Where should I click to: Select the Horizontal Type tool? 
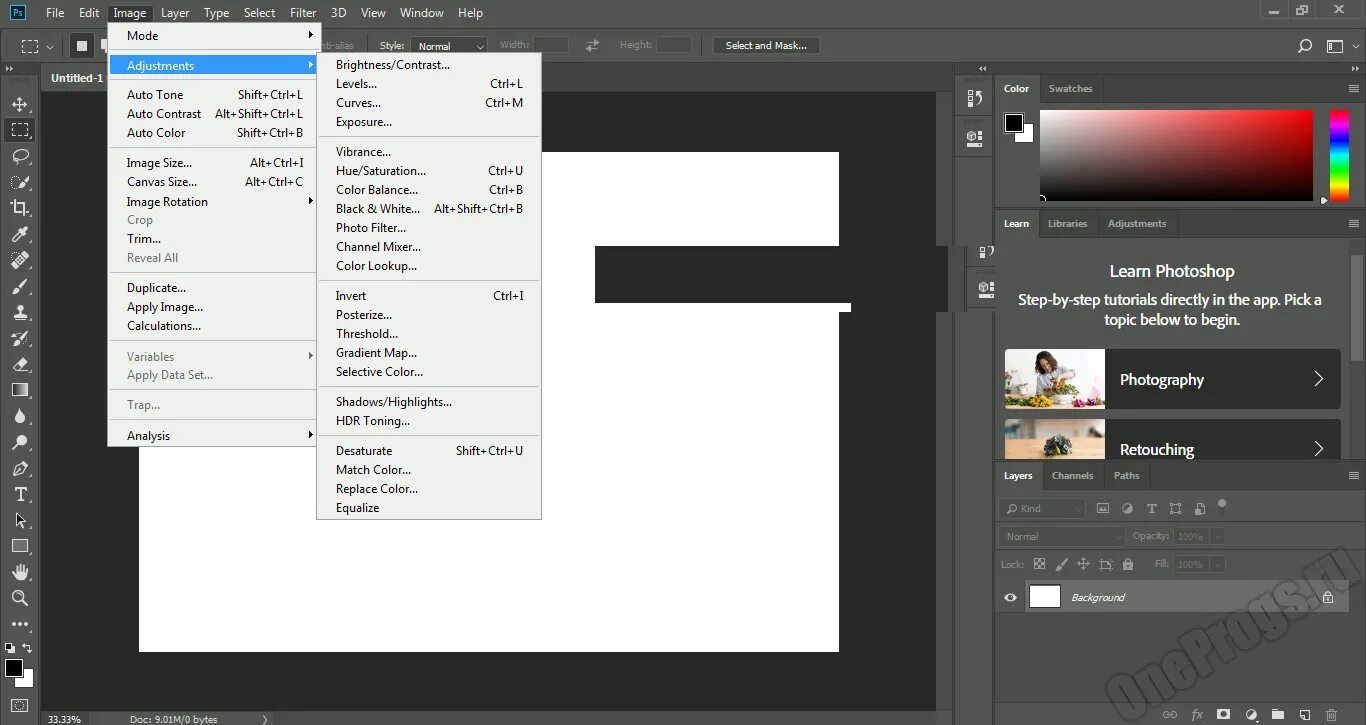coord(20,494)
